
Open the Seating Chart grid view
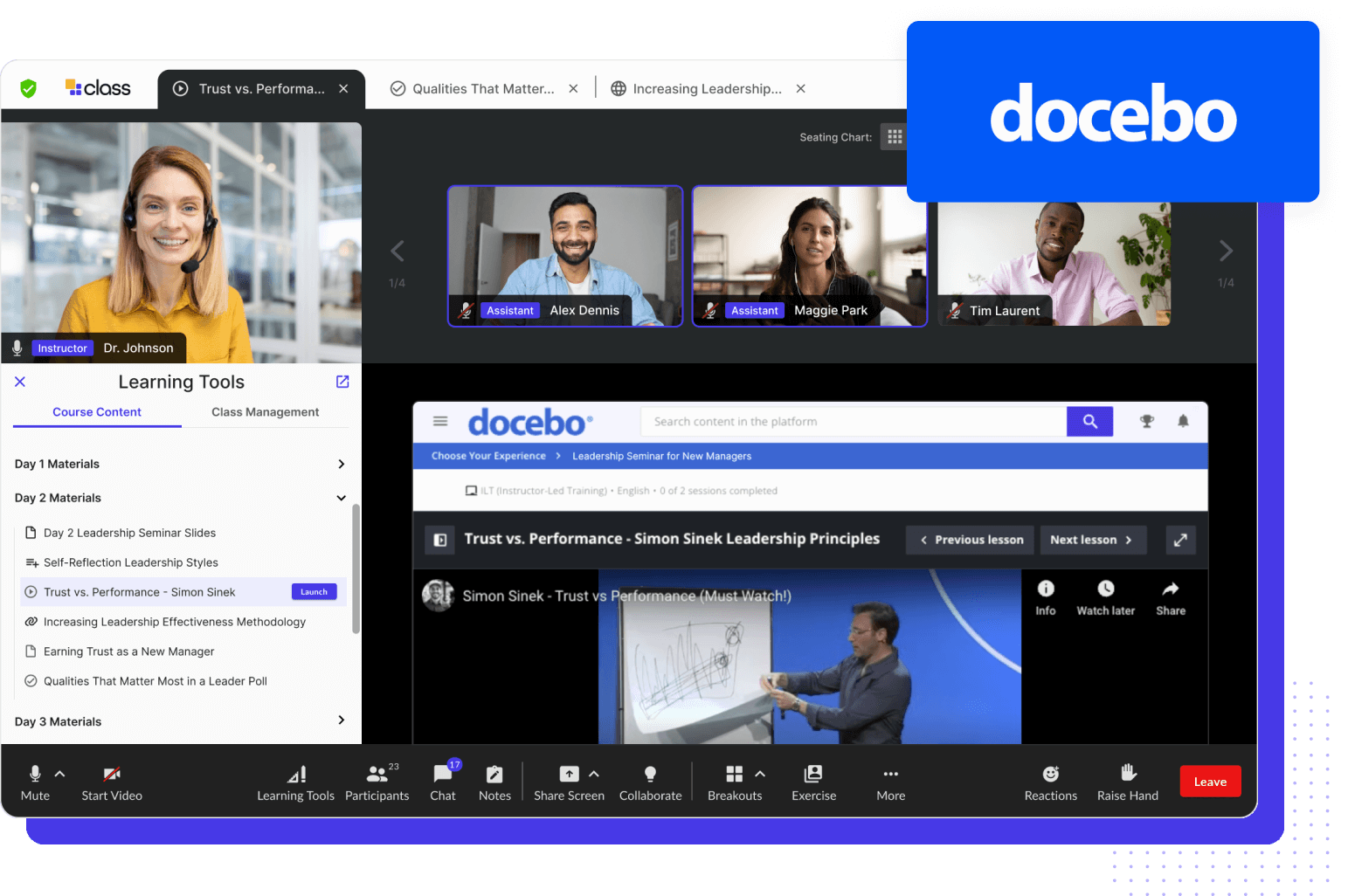coord(894,137)
